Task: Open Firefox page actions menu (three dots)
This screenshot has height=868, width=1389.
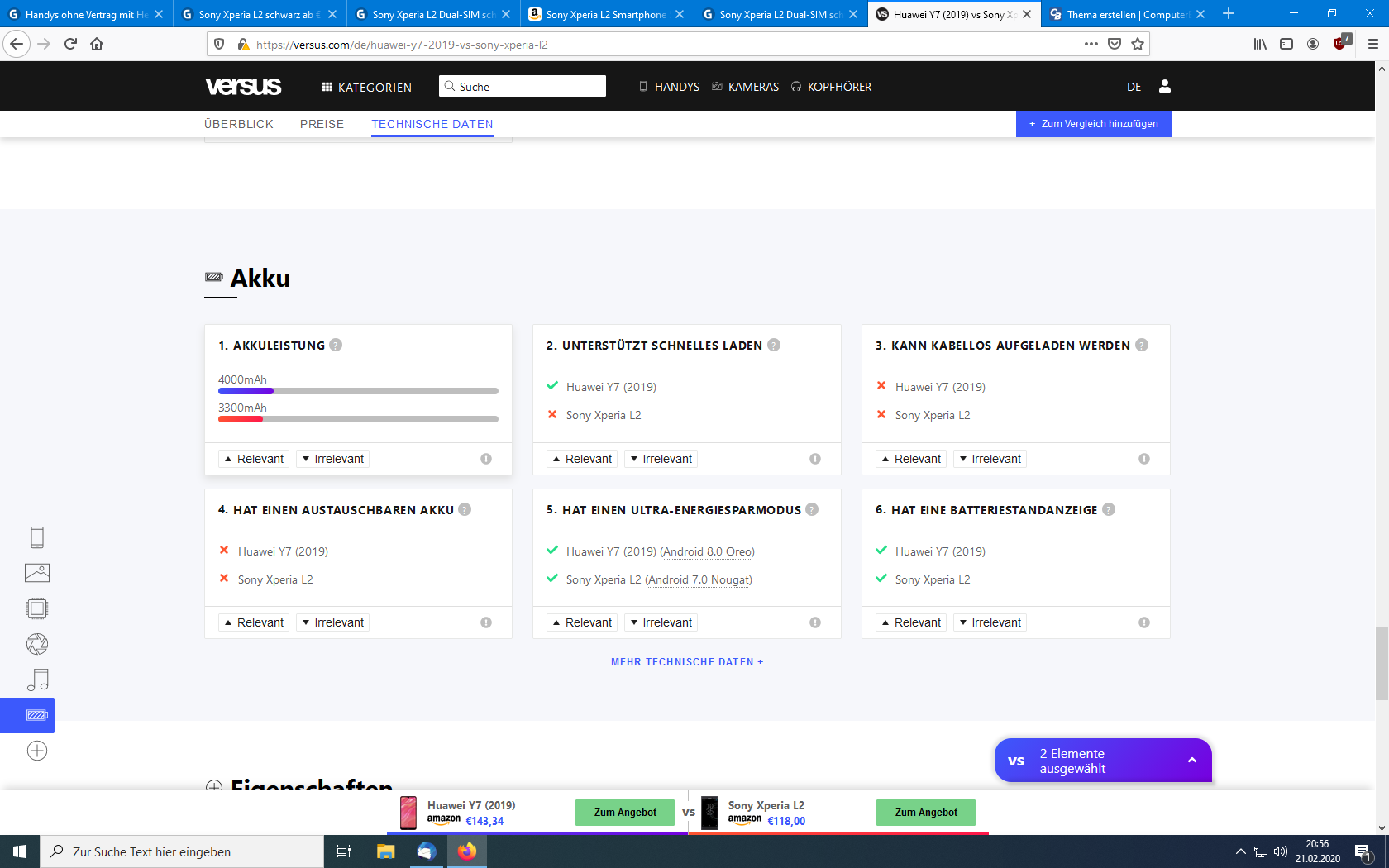Action: pos(1091,44)
